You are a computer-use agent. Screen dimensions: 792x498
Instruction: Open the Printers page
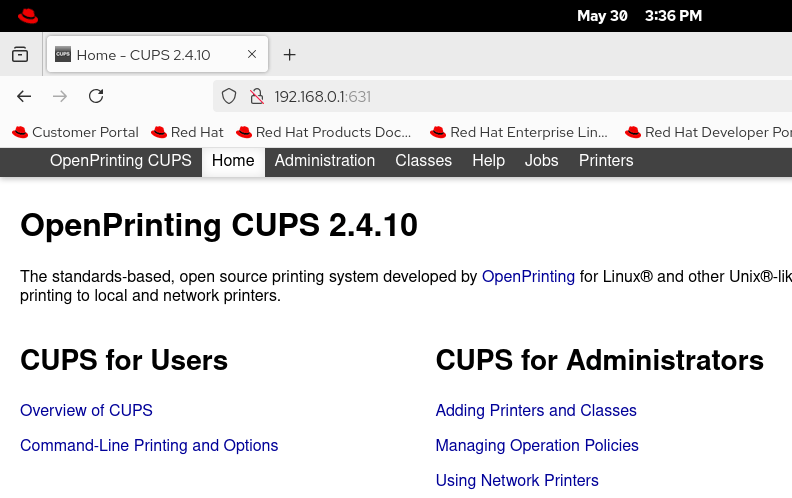pyautogui.click(x=606, y=161)
